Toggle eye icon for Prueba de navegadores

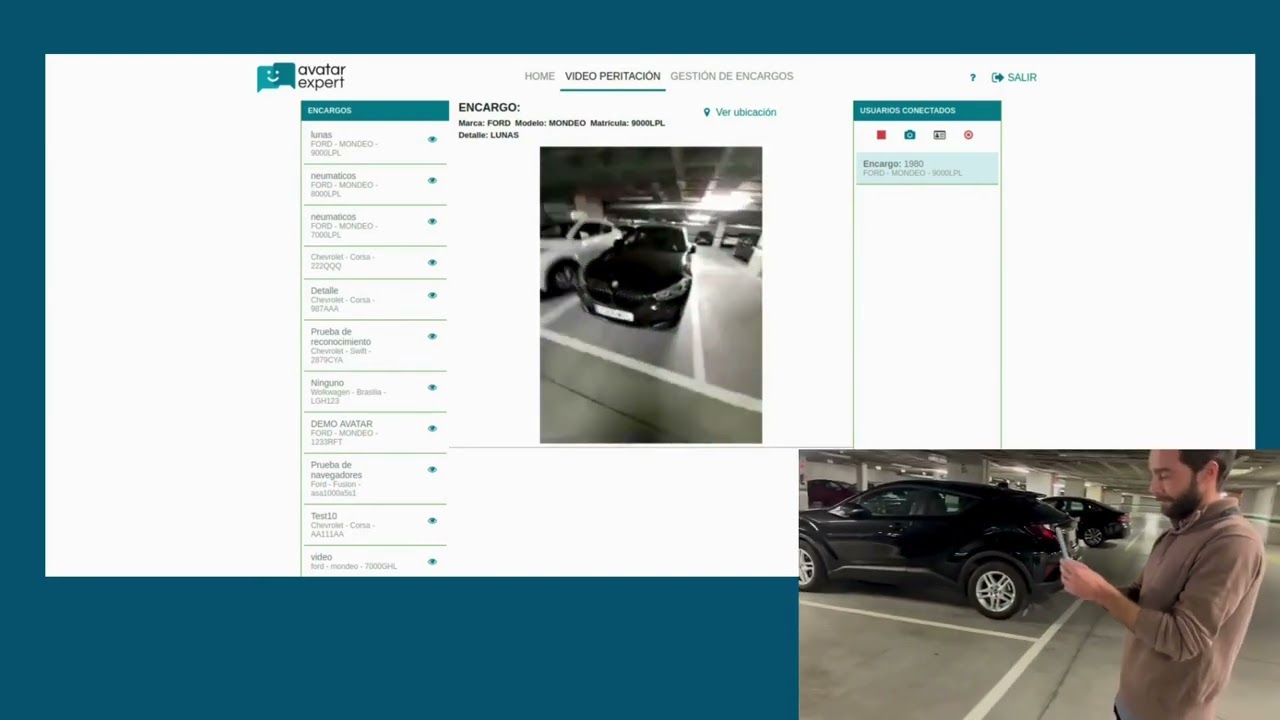(432, 469)
